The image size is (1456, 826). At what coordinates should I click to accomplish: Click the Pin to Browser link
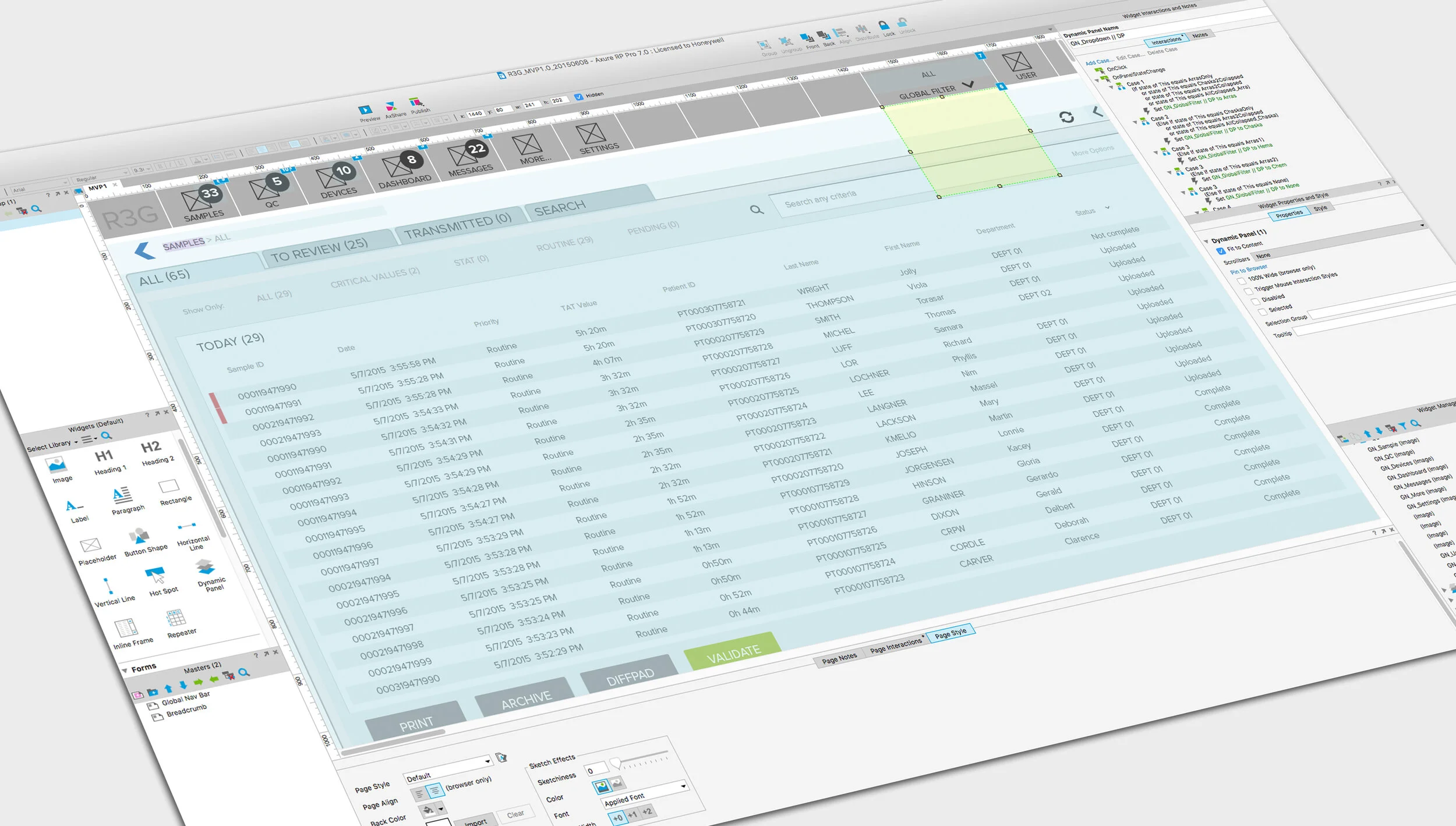[x=1248, y=270]
